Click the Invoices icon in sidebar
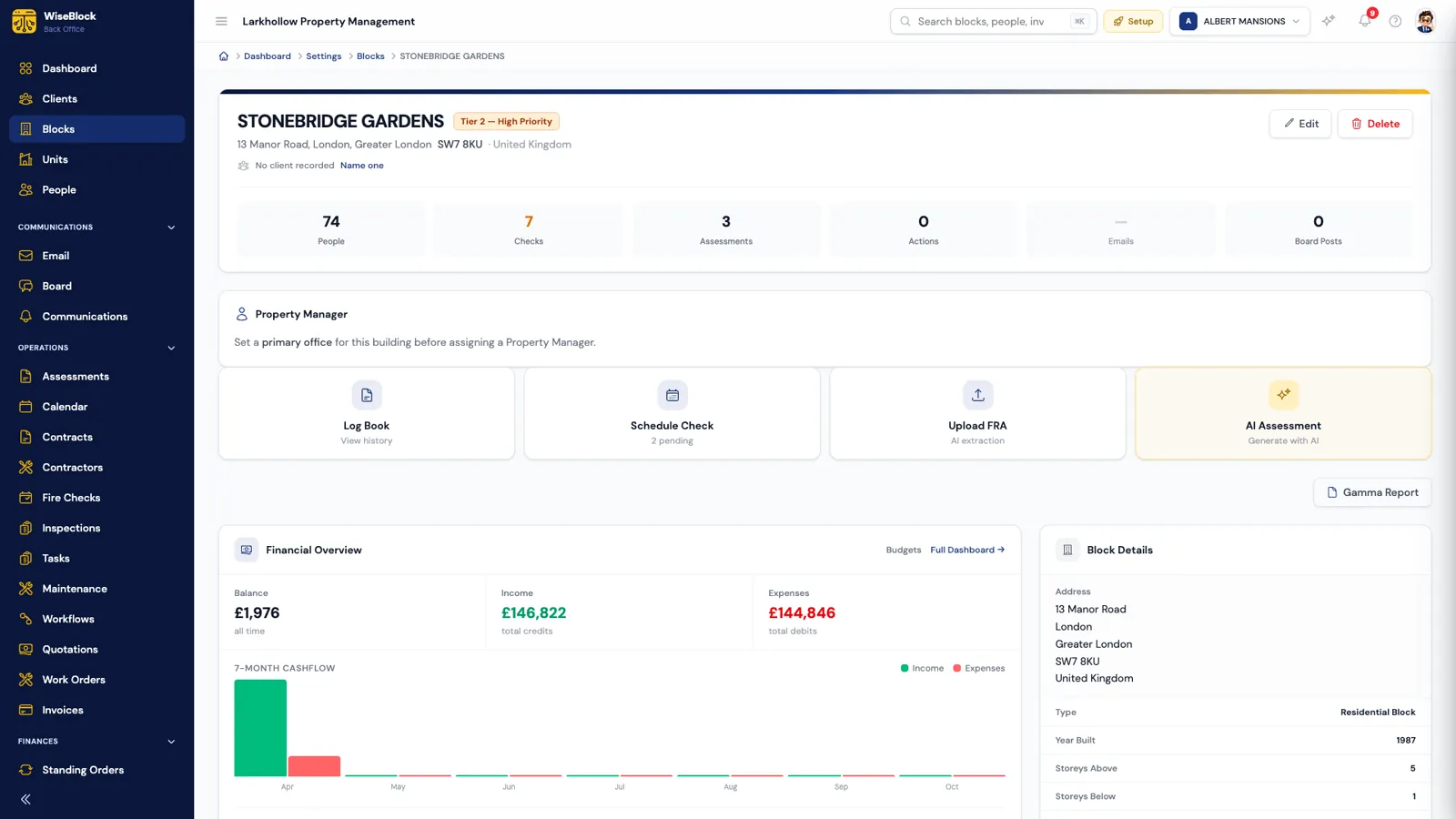This screenshot has height=819, width=1456. pos(25,710)
